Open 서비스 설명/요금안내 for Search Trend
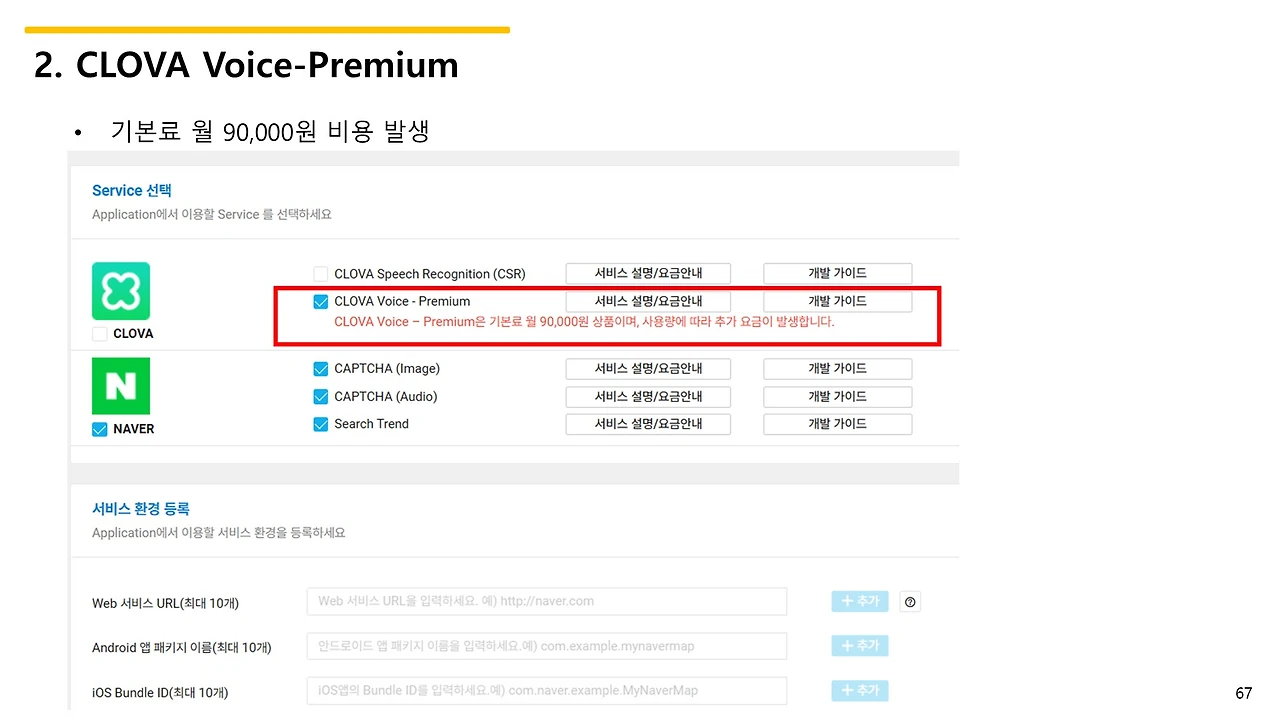The width and height of the screenshot is (1280, 720). pos(648,424)
